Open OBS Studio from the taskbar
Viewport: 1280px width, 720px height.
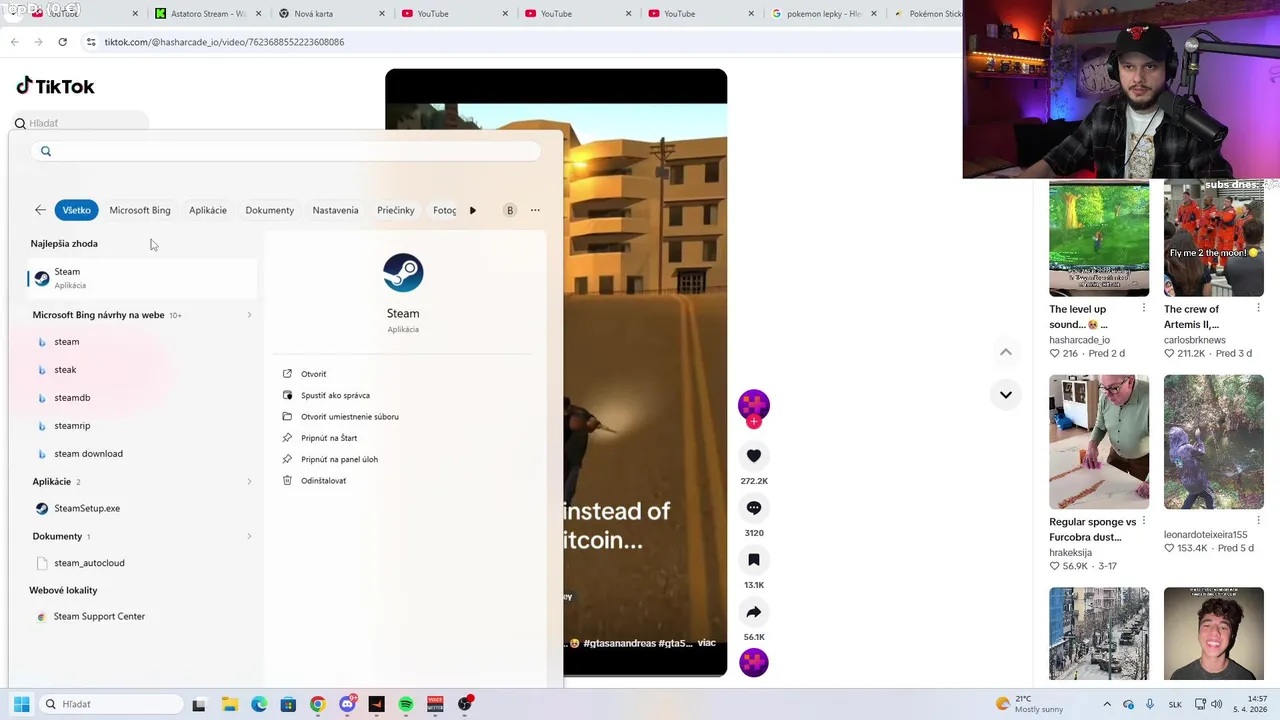465,704
